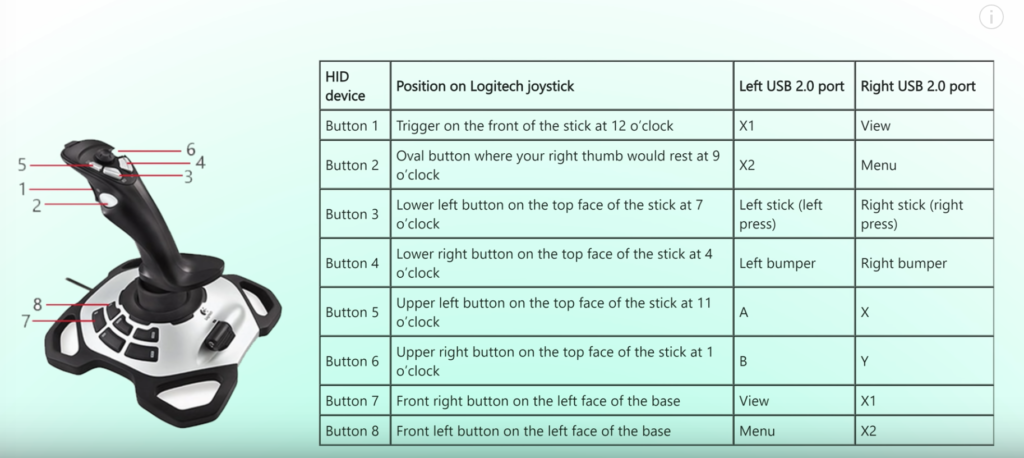Click number 7 label near base buttons
This screenshot has width=1024, height=458.
coord(25,321)
